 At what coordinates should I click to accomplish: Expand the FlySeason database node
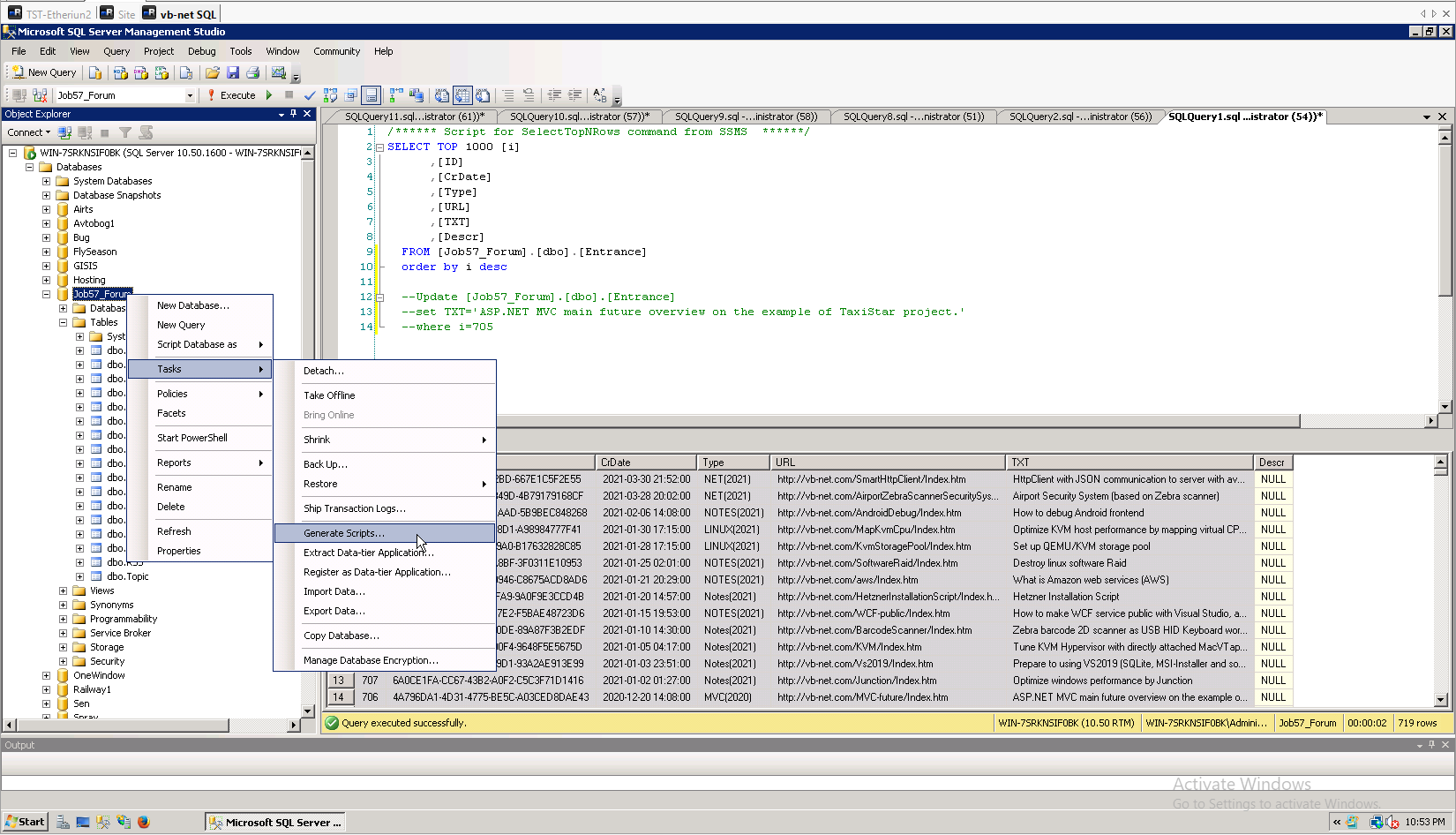tap(47, 252)
